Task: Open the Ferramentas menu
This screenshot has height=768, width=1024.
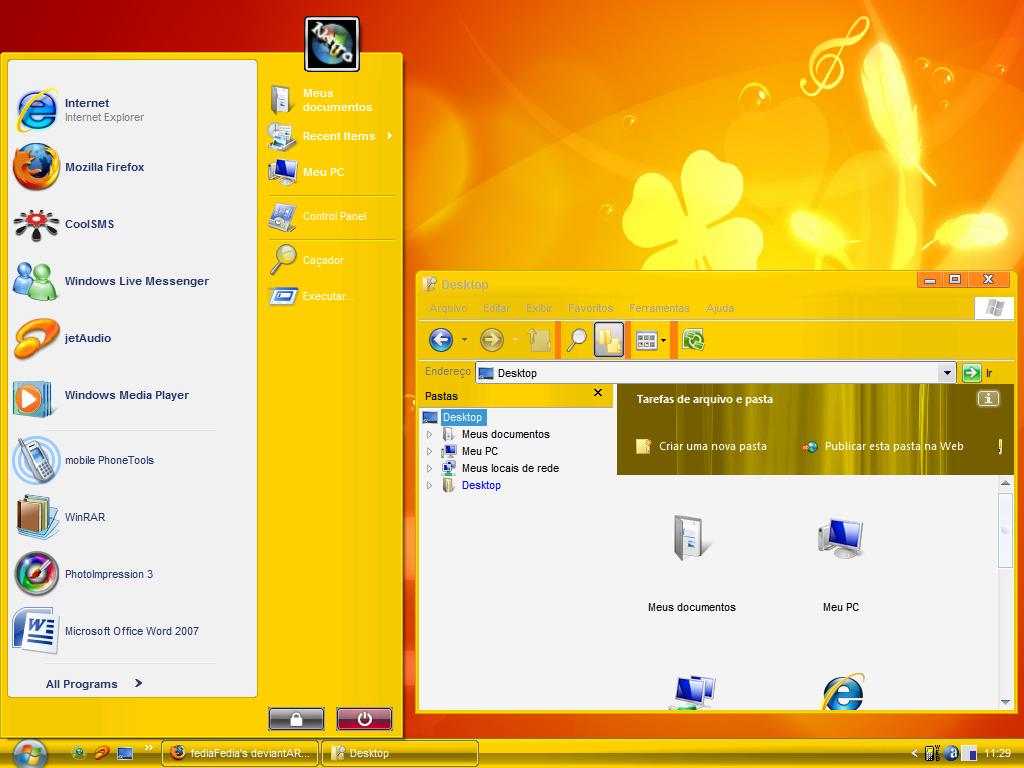Action: tap(659, 308)
